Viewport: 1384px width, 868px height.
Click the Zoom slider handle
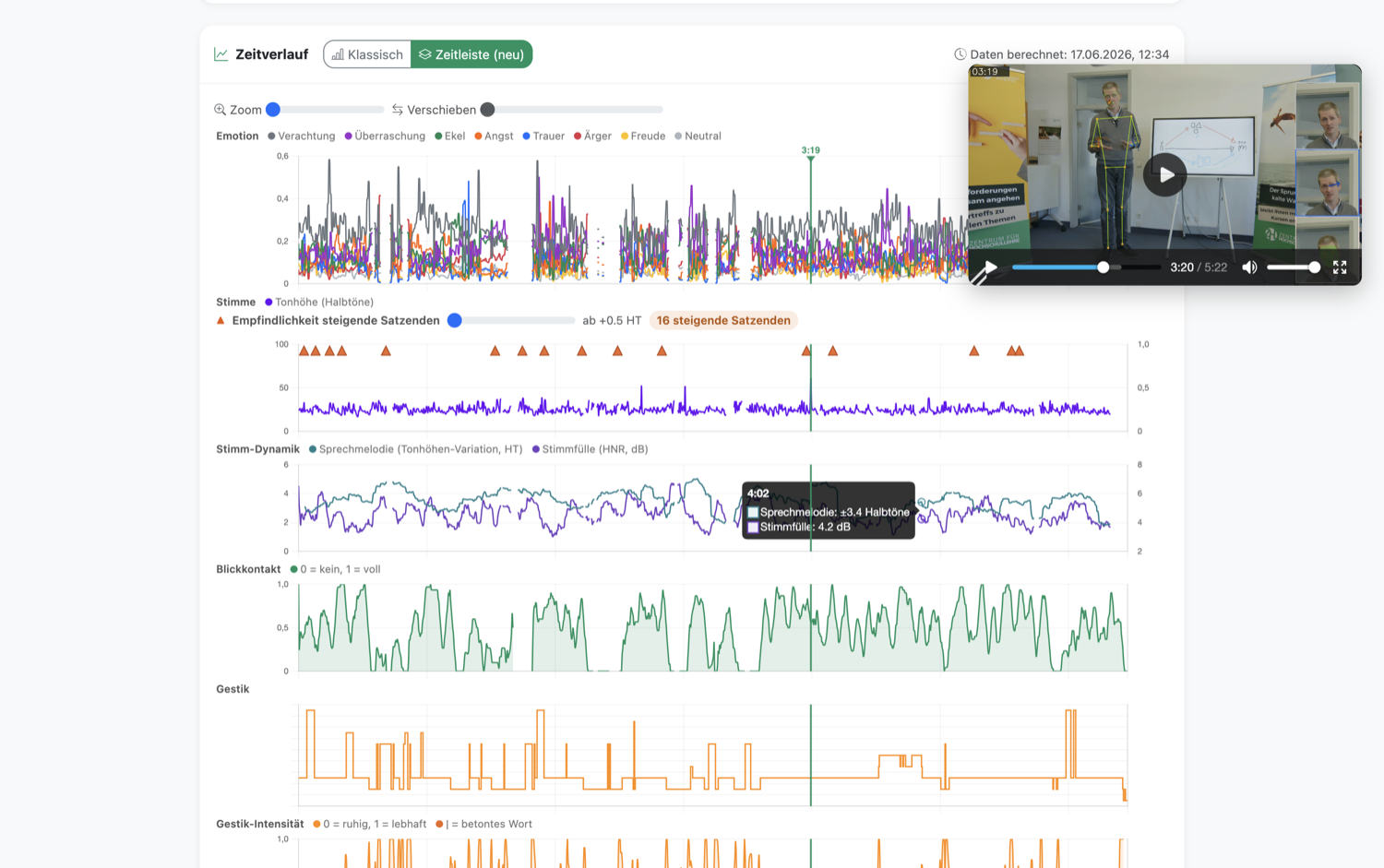(x=273, y=110)
